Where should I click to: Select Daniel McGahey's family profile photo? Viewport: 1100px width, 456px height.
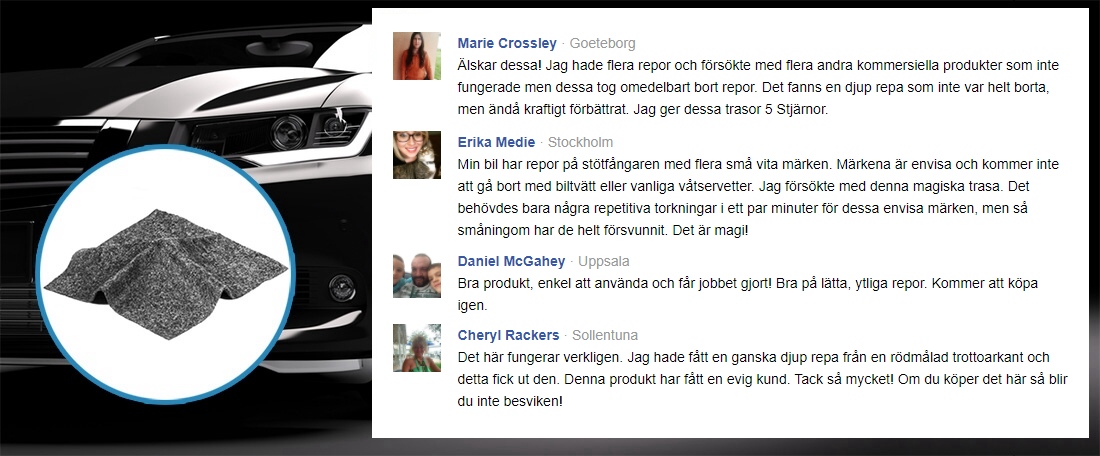point(417,275)
